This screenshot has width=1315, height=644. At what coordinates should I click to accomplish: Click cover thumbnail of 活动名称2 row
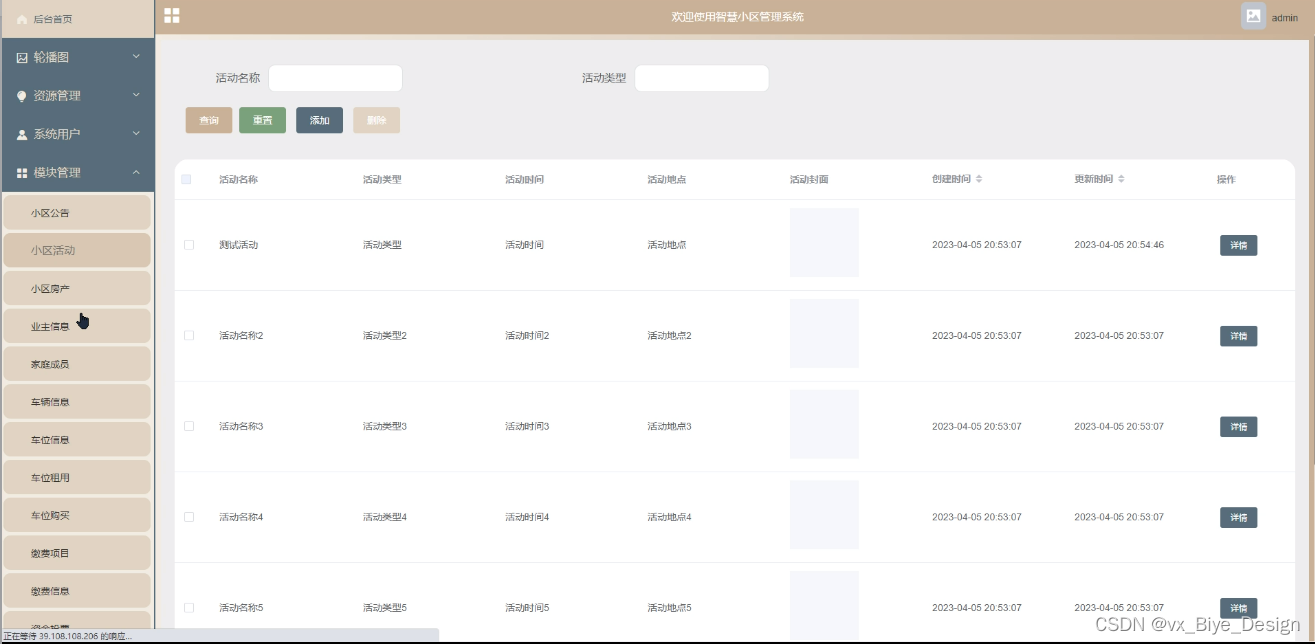pos(824,333)
